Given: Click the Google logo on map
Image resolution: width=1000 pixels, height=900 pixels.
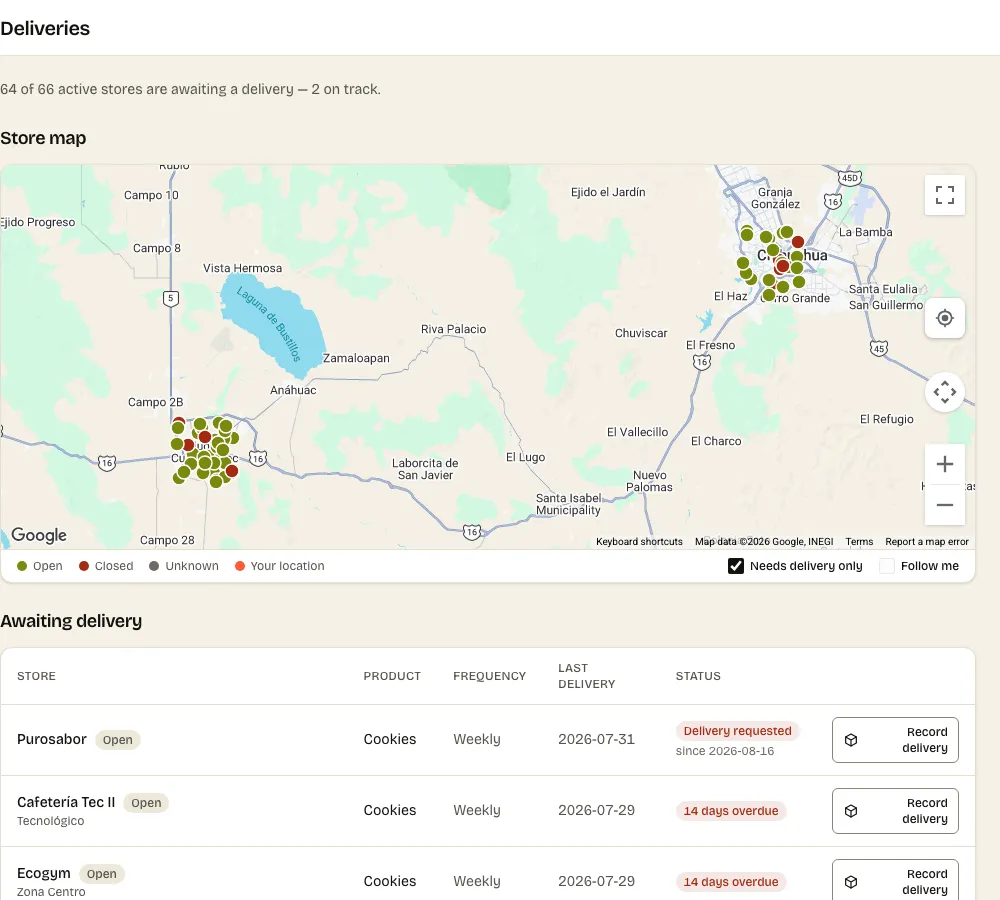Looking at the screenshot, I should pos(39,535).
